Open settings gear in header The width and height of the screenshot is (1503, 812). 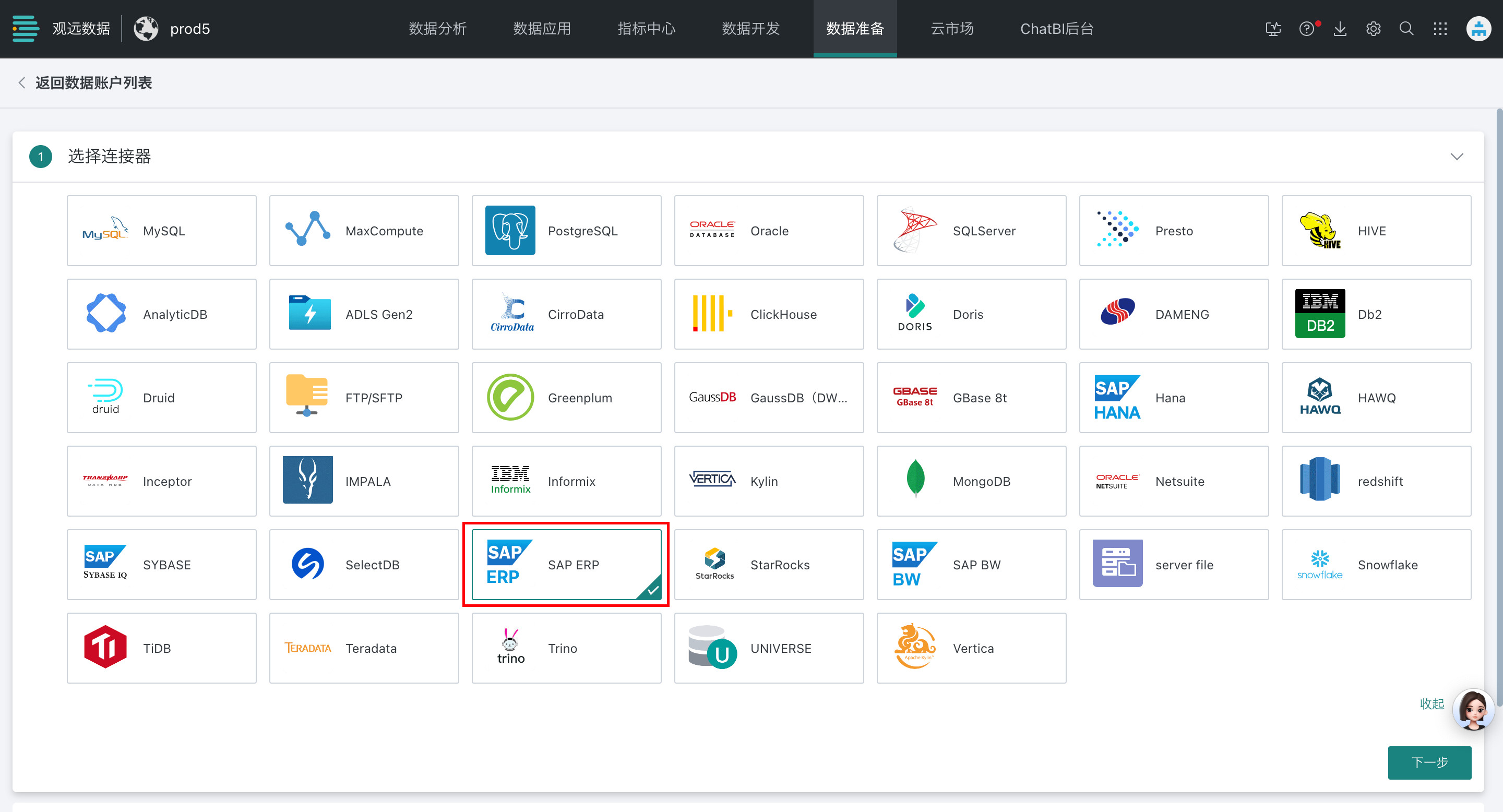point(1373,29)
